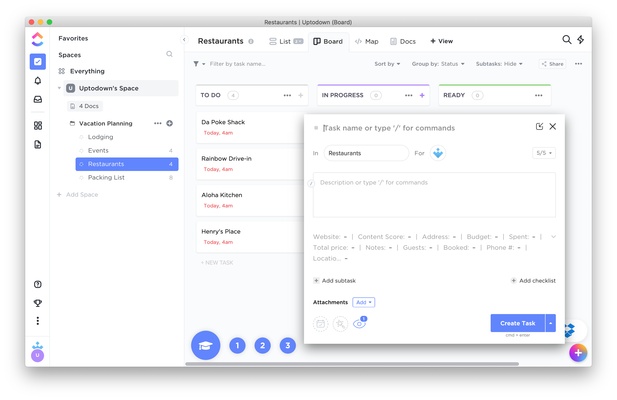The height and width of the screenshot is (400, 617).
Task: Open the IN PROGRESS column ellipsis menu
Action: (x=409, y=95)
